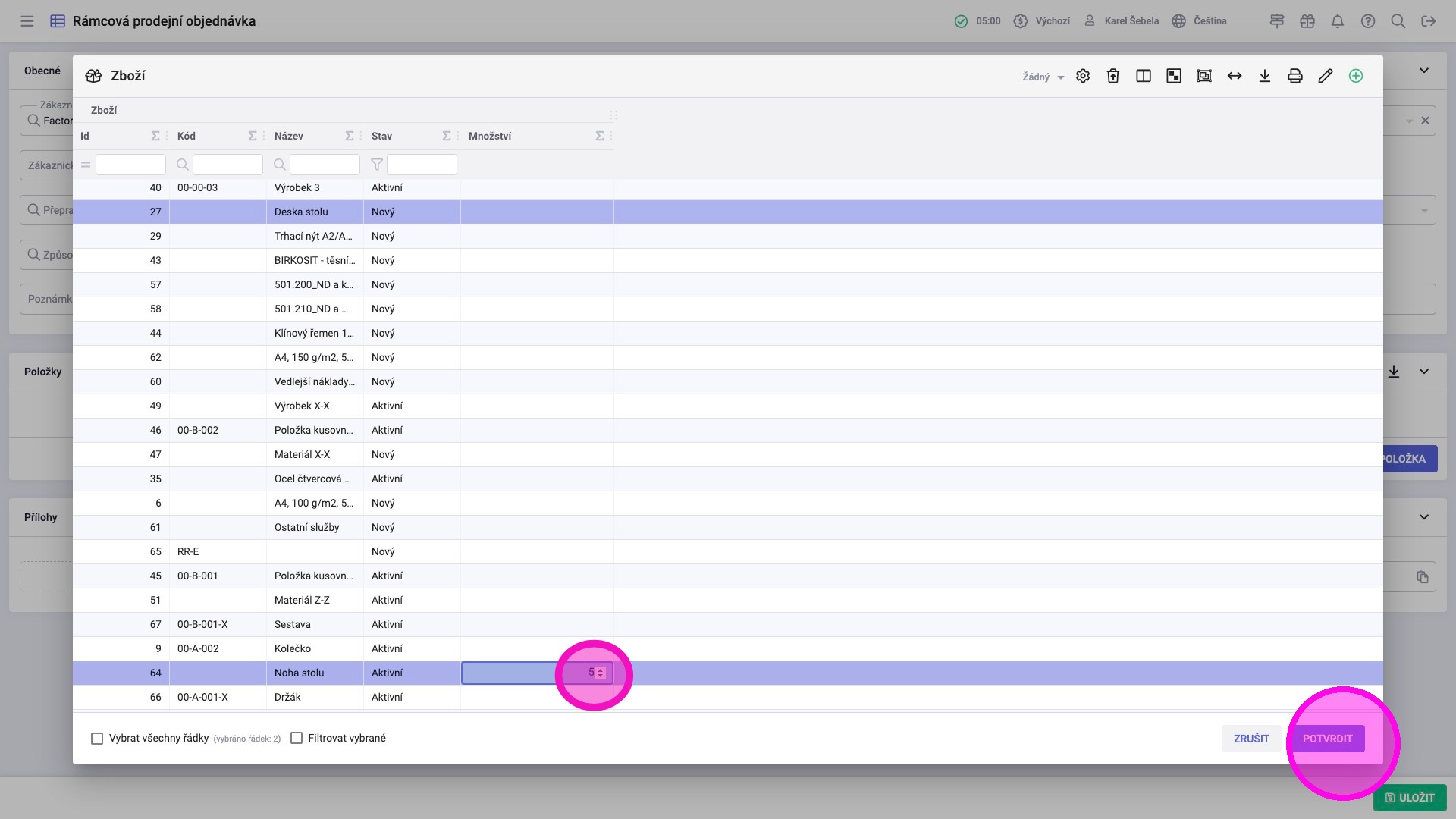Screen dimensions: 1456x819
Task: Click the quantity stepper arrows for Noha stolu
Action: [601, 673]
